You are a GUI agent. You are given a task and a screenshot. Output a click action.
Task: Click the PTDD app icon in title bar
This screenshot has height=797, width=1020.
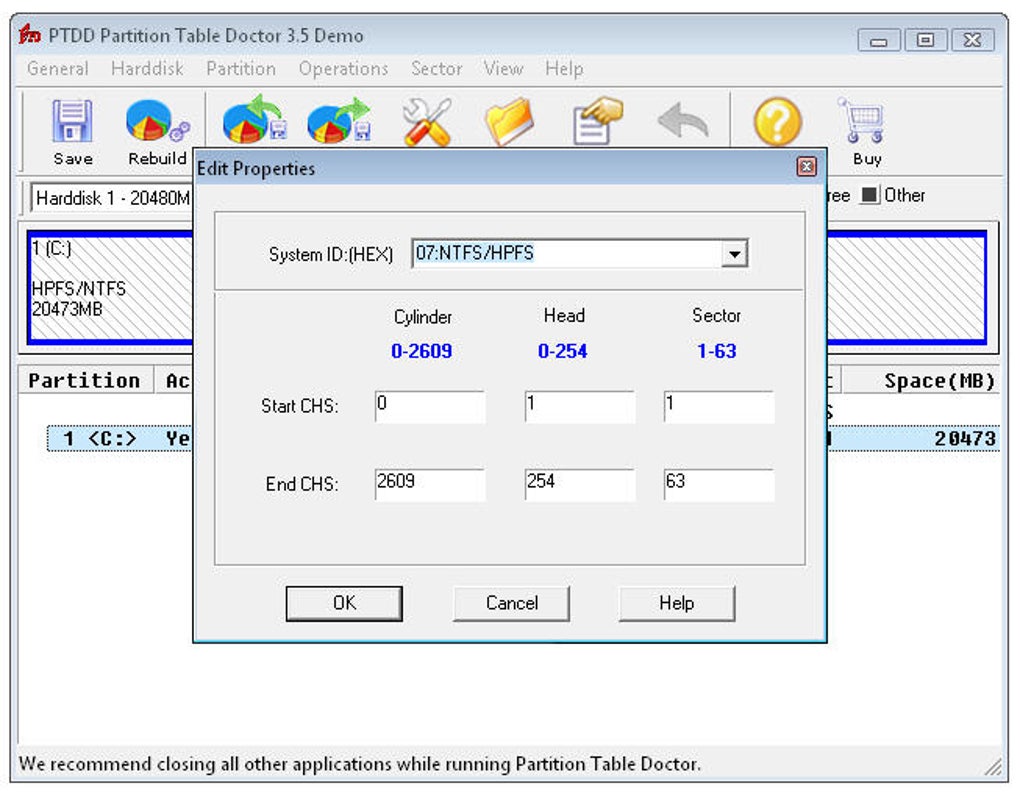[29, 34]
